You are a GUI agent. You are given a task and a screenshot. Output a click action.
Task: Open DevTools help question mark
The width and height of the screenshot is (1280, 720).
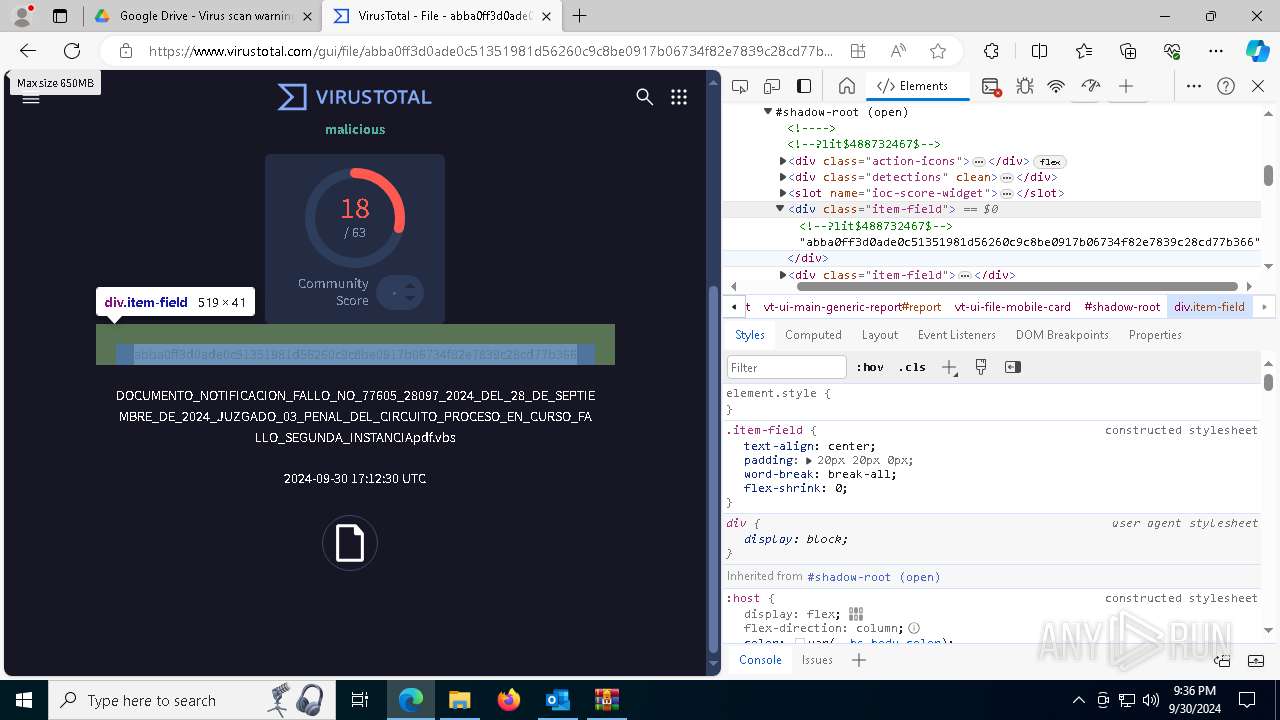pos(1226,86)
